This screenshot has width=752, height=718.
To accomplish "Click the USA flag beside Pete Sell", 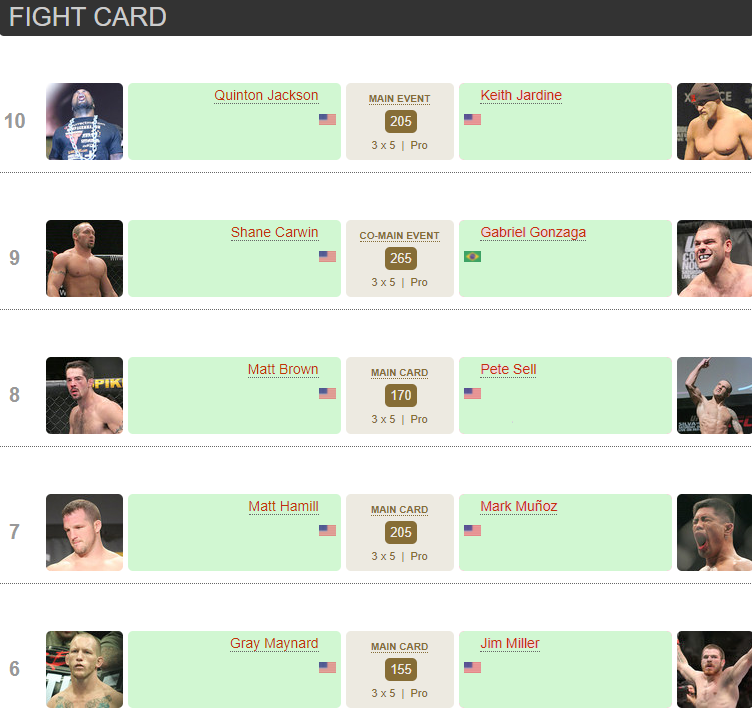I will 472,393.
